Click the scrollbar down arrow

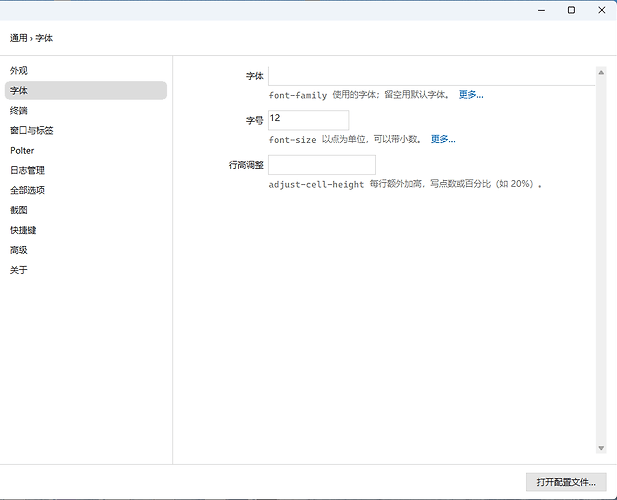click(601, 448)
